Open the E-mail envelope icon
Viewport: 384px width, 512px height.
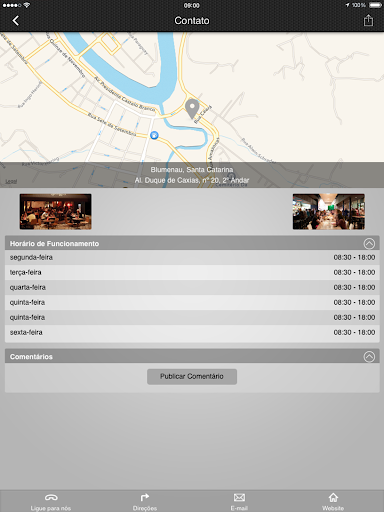click(x=239, y=498)
